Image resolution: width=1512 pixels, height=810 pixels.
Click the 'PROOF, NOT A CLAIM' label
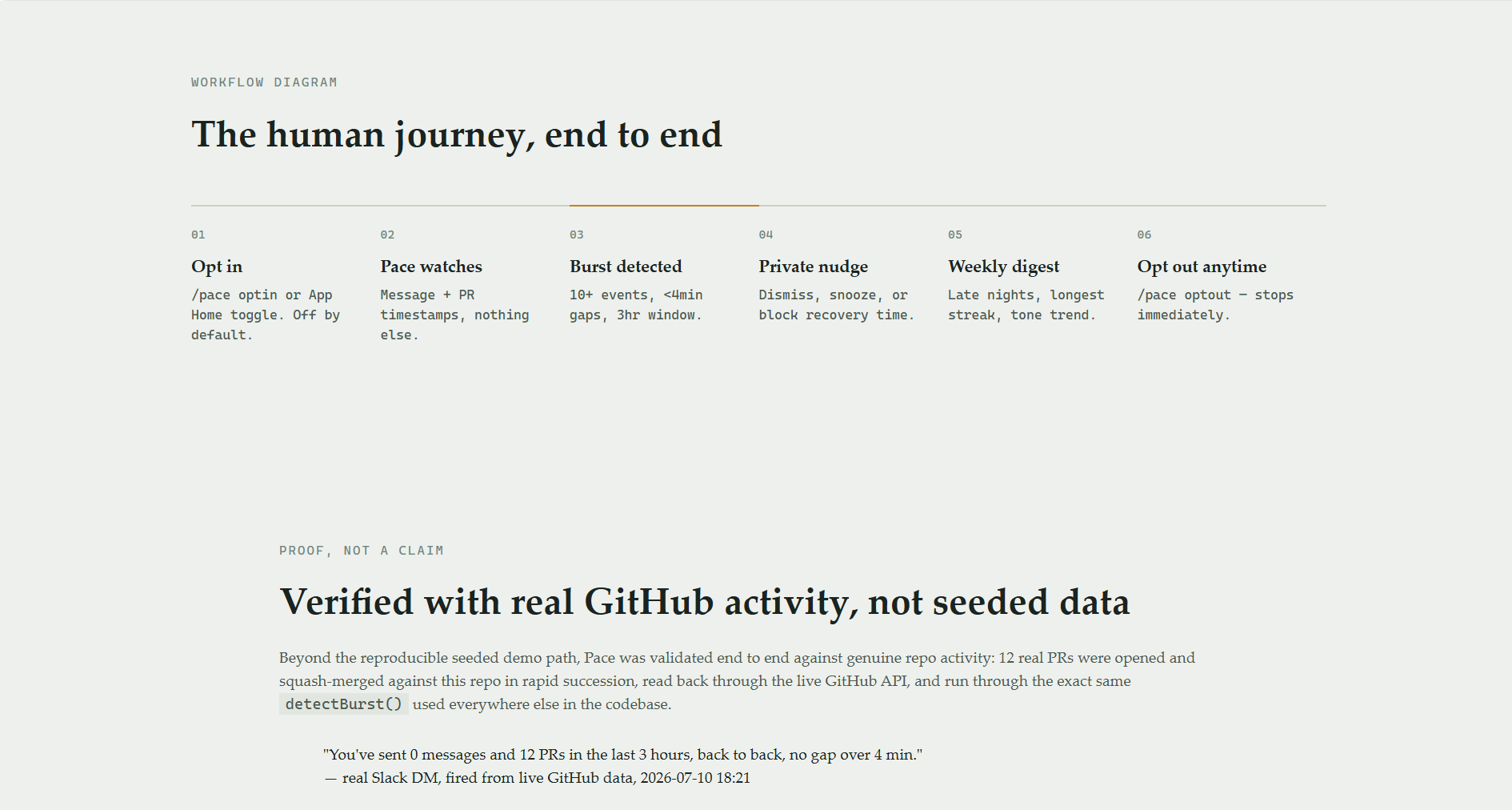[362, 551]
